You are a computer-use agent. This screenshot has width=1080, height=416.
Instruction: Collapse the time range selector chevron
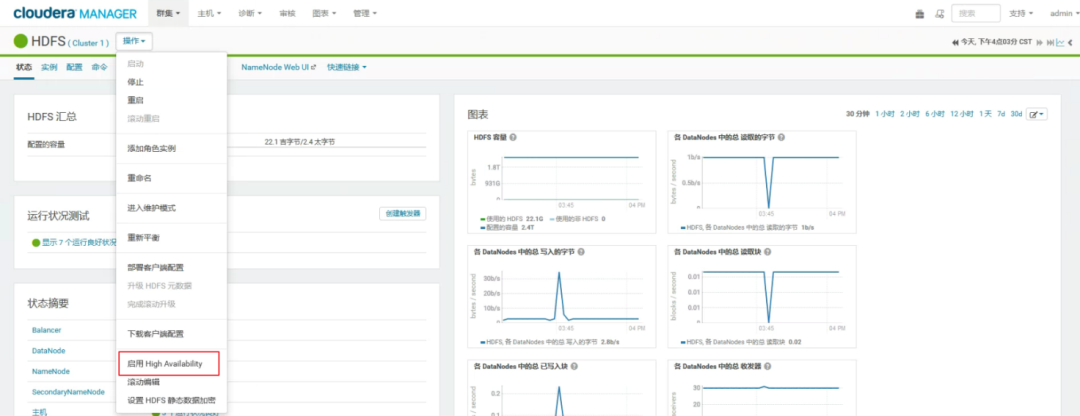1071,42
